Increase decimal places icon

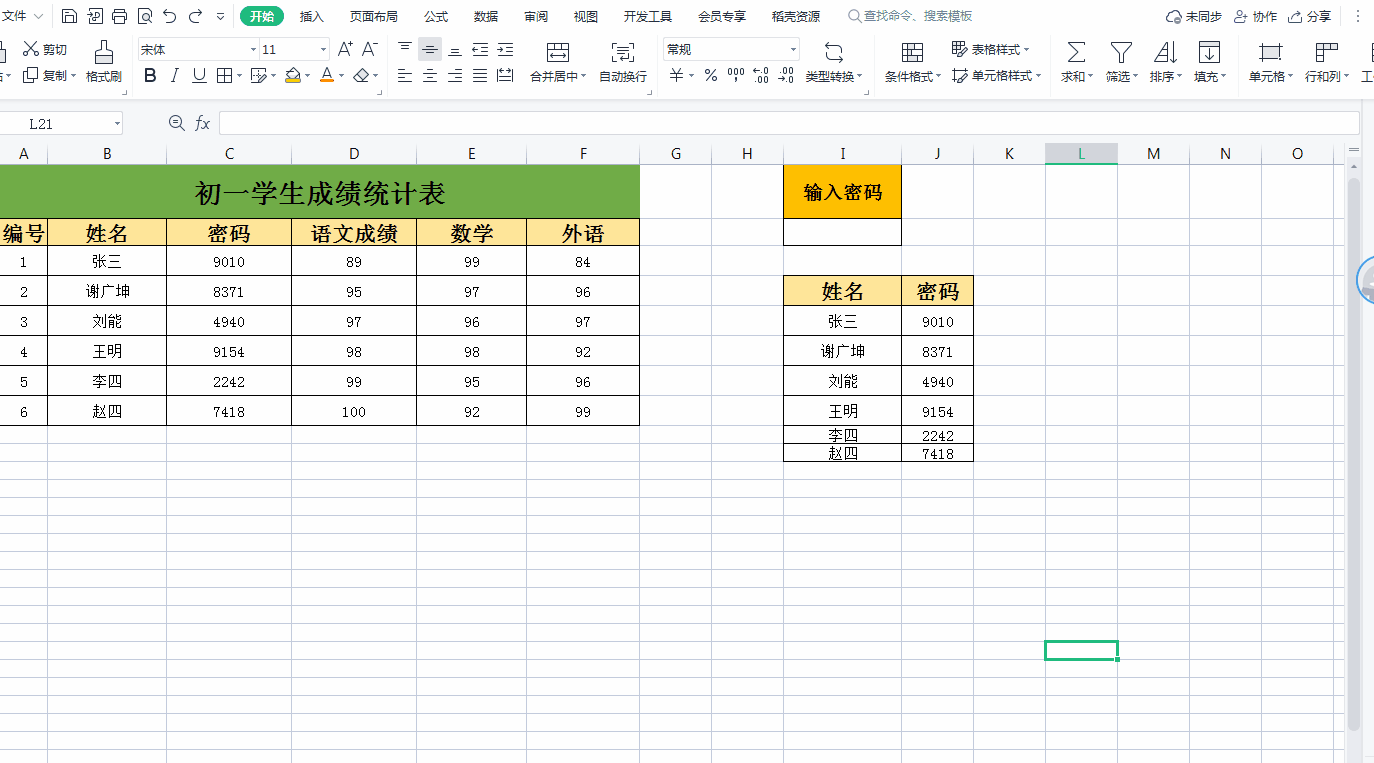tap(761, 75)
